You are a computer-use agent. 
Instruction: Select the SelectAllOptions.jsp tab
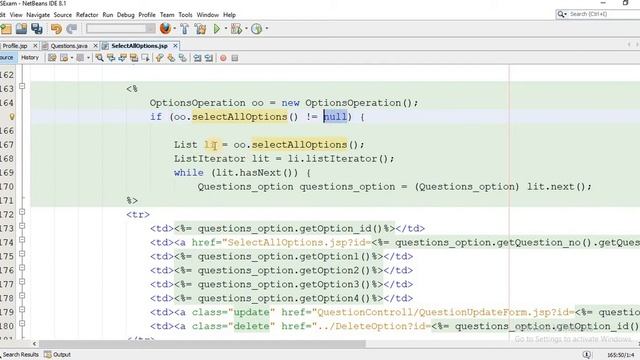139,46
